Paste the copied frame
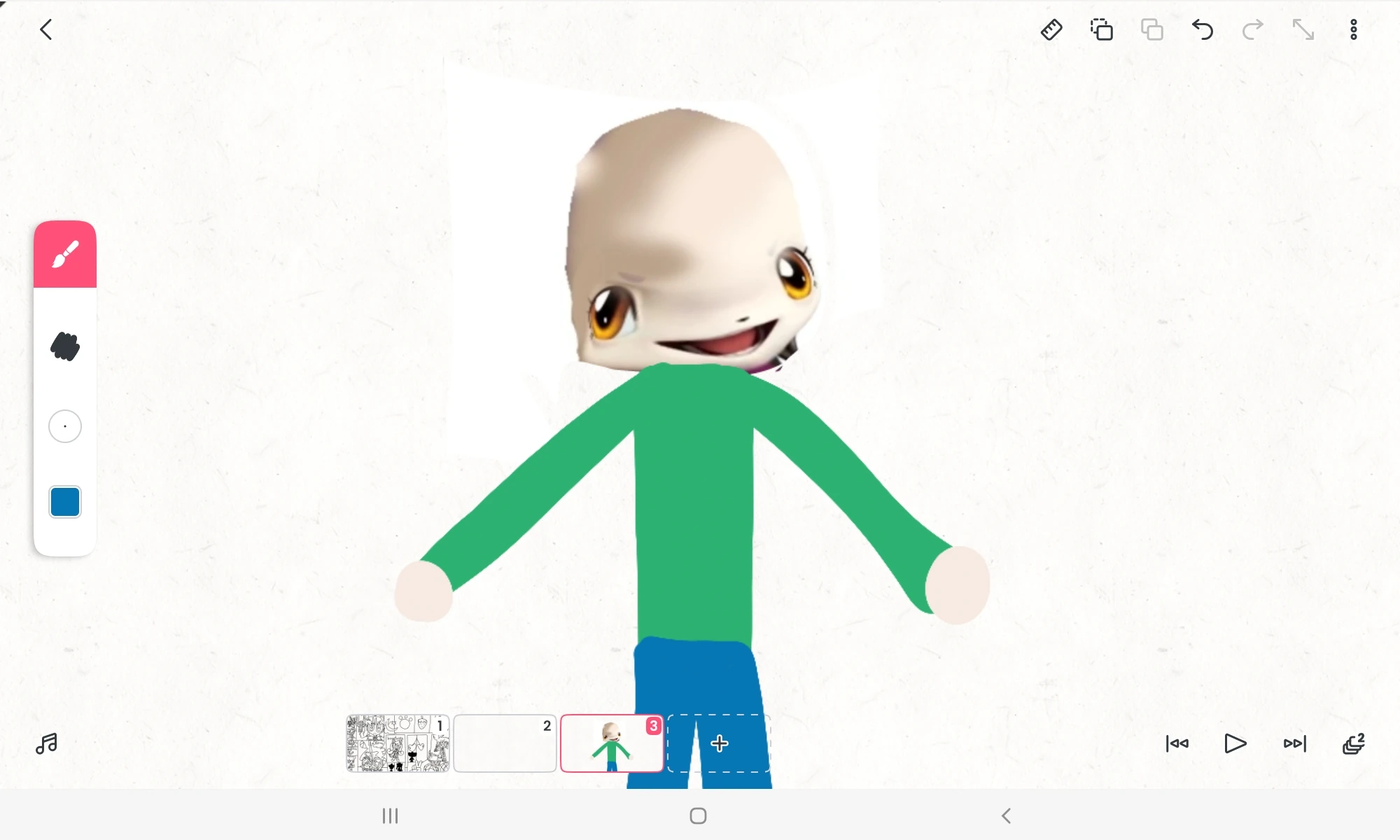 point(1152,30)
